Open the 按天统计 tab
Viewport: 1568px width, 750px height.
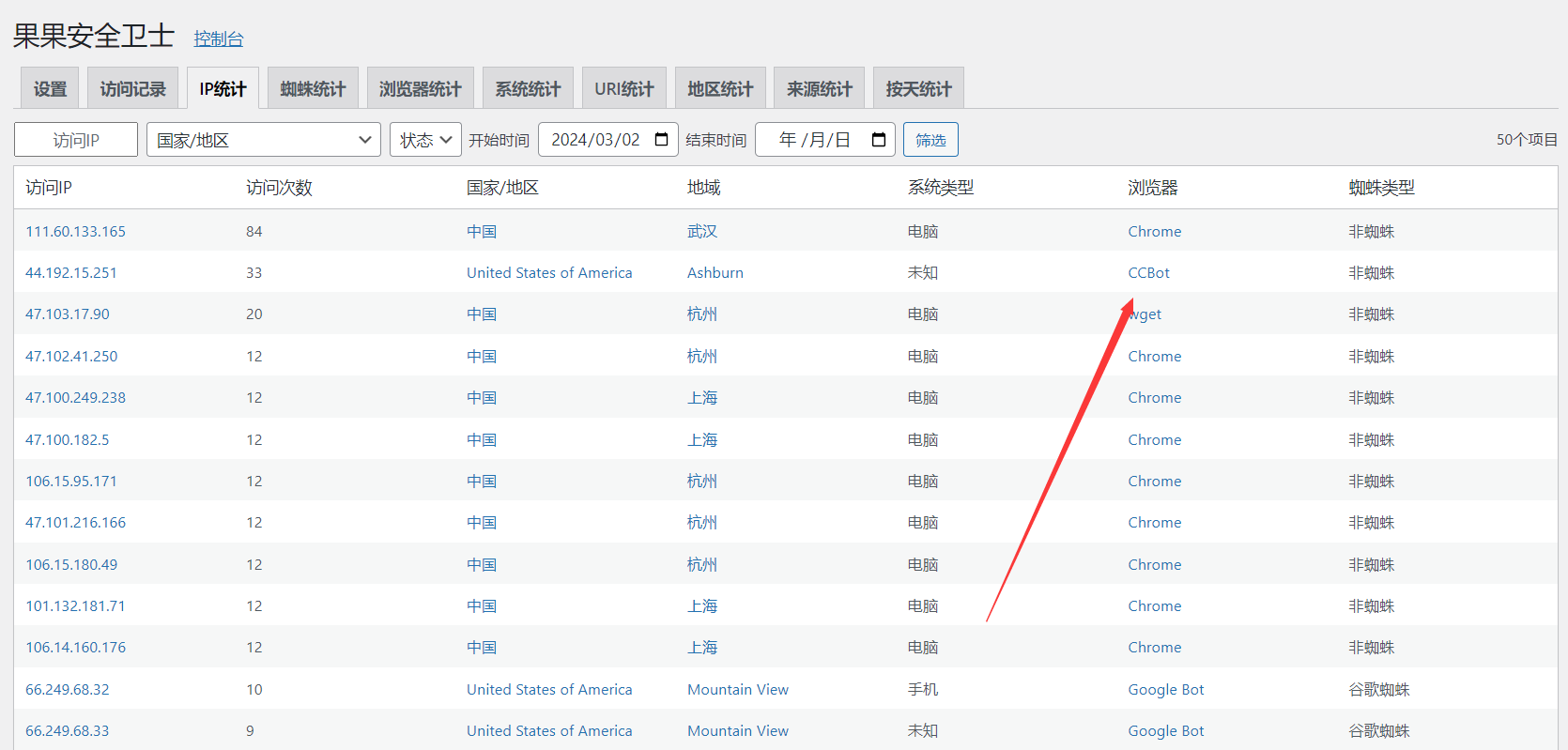click(917, 89)
